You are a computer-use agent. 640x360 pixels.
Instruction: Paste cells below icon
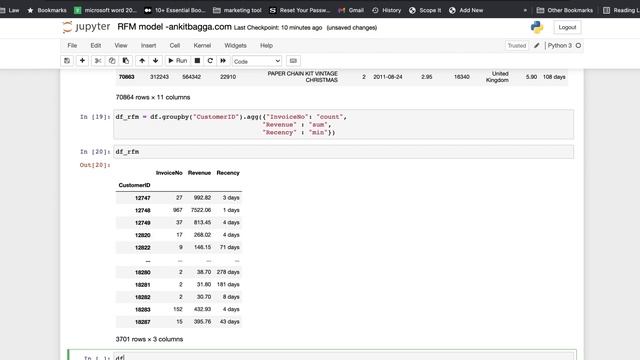[126, 61]
